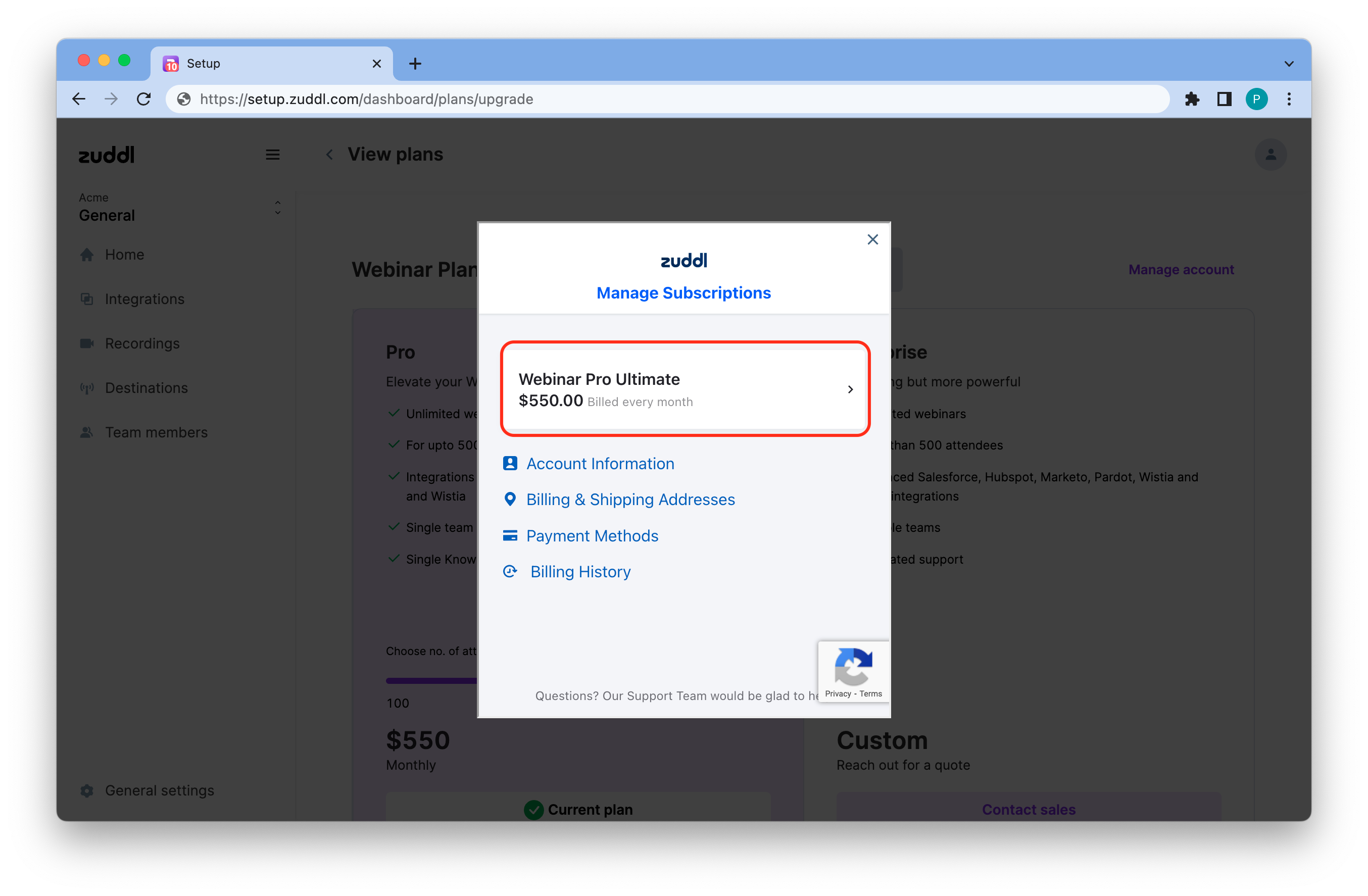Close the Manage Subscriptions modal
1368x896 pixels.
(872, 240)
